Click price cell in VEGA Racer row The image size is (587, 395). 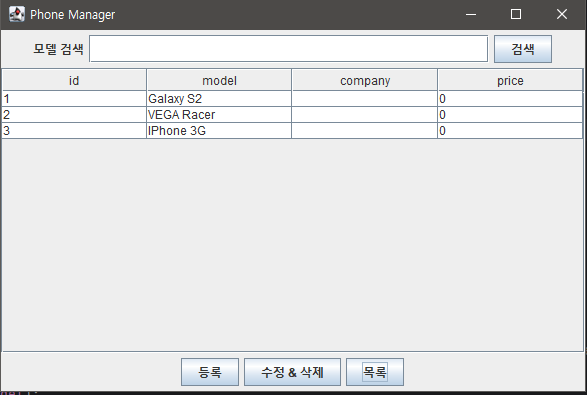pos(510,115)
